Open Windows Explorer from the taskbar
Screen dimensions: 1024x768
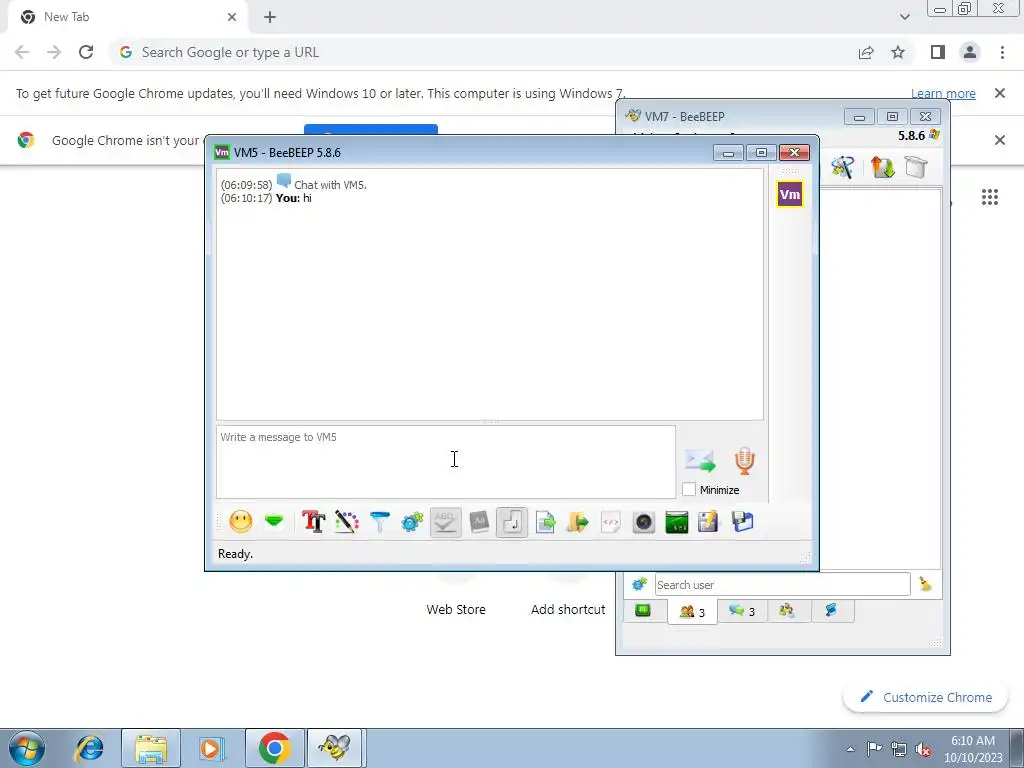click(151, 748)
